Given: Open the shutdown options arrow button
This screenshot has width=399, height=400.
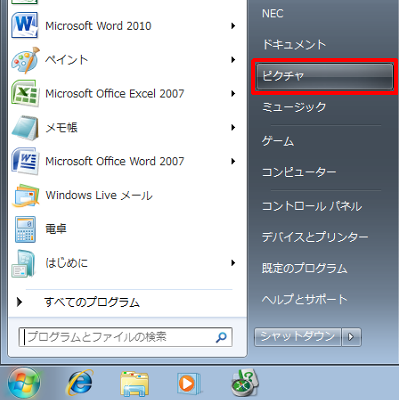Looking at the screenshot, I should (351, 337).
